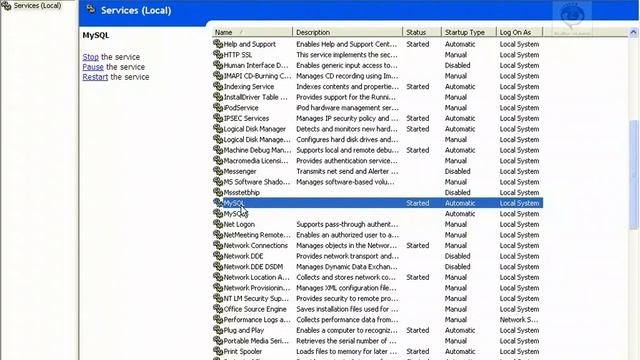Restart the service via Restart link
640x360 pixels.
tap(95, 77)
